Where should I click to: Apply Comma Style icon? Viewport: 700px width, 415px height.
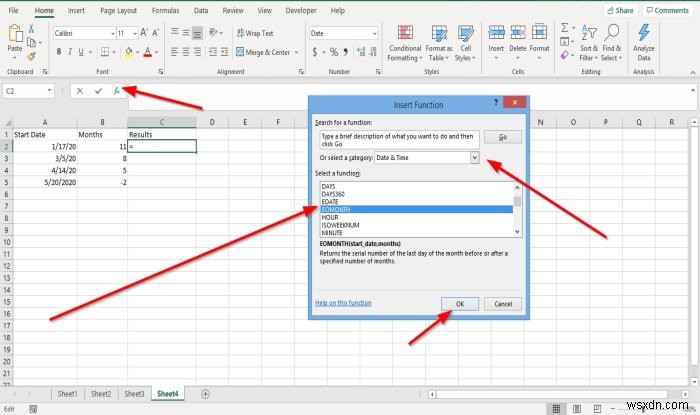tap(346, 52)
